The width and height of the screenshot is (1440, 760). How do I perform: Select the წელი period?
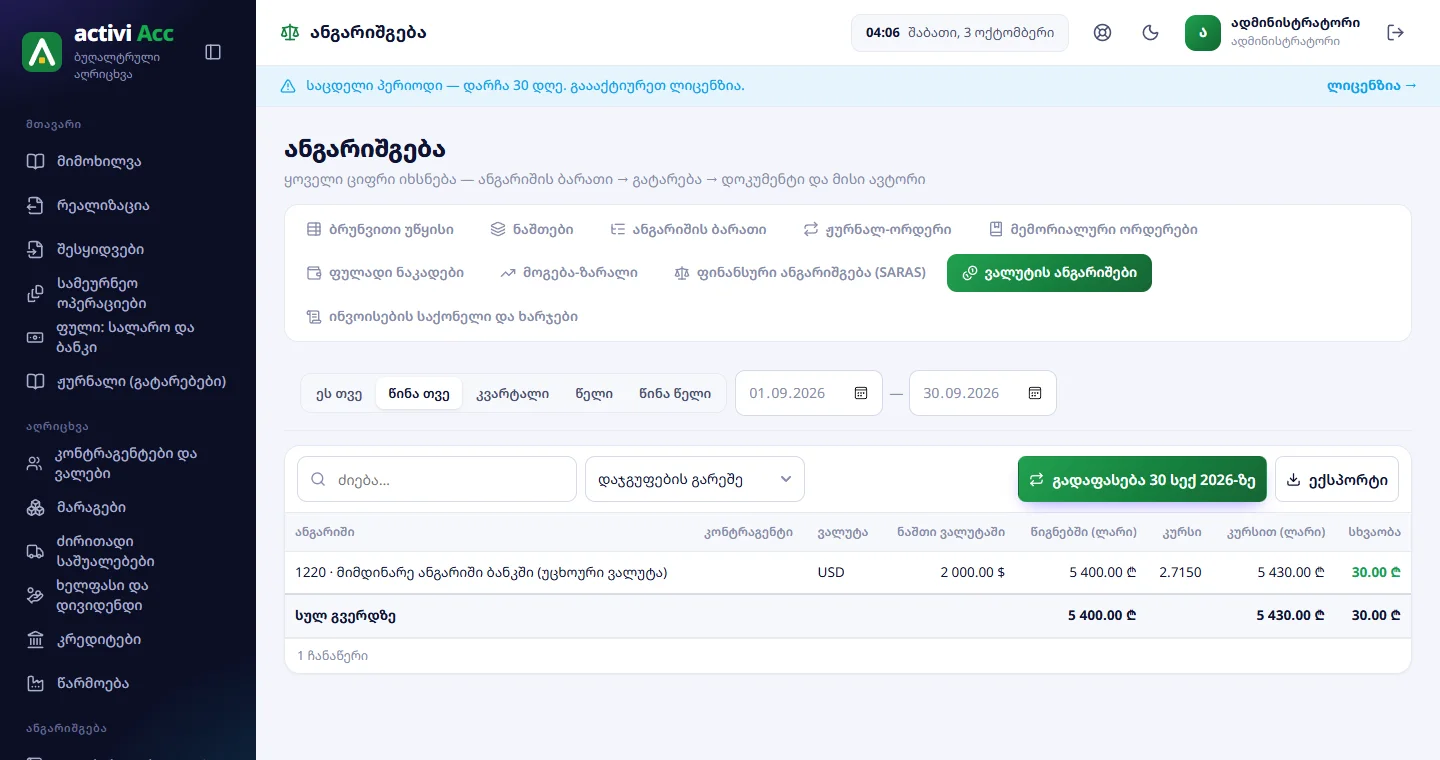[x=594, y=394]
